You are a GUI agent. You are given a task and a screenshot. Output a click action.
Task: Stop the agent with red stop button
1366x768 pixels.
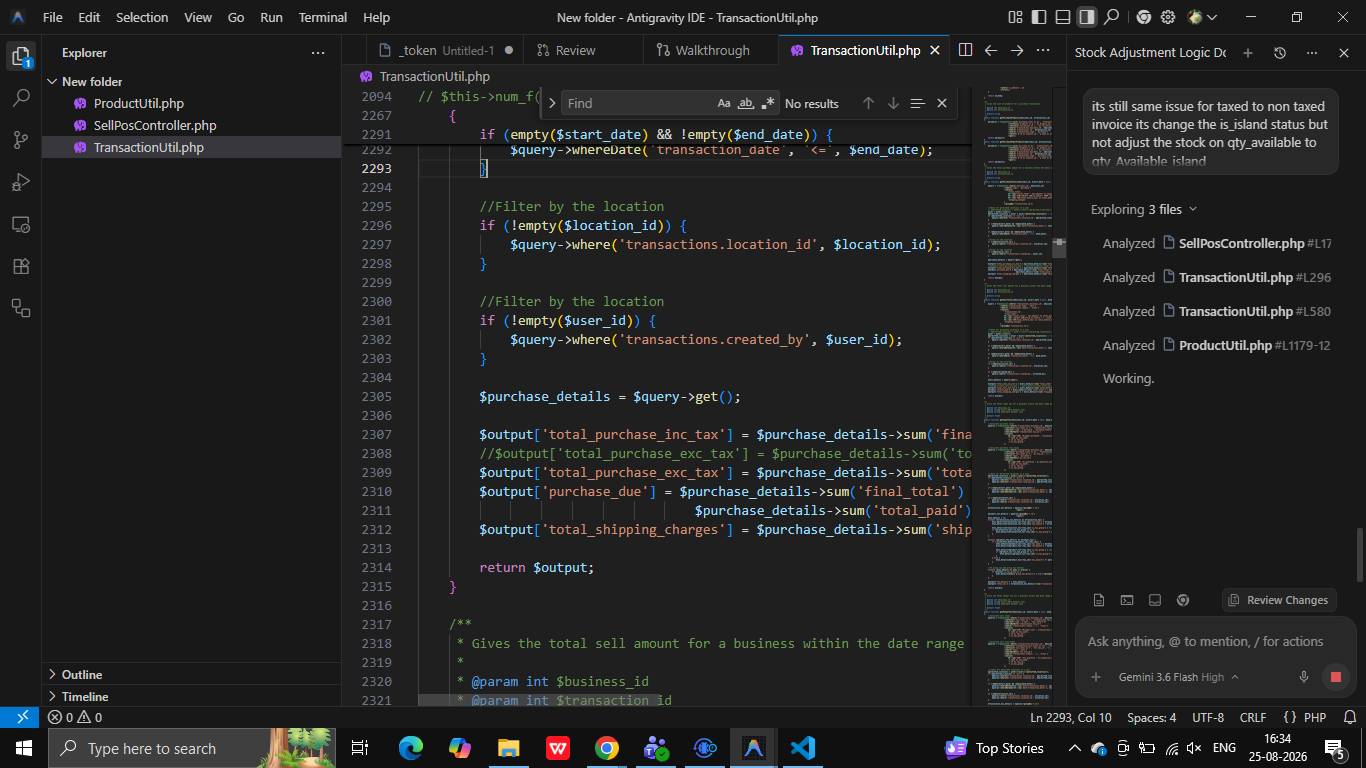pos(1335,677)
